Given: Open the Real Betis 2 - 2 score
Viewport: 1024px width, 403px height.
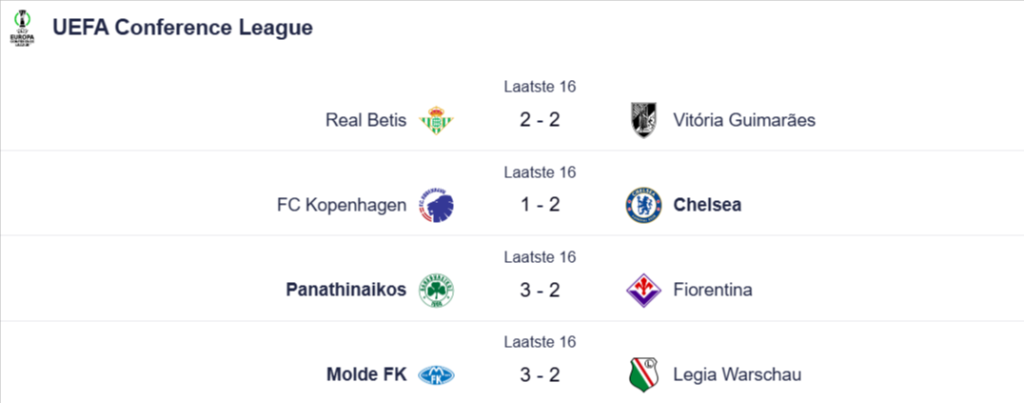Looking at the screenshot, I should (x=540, y=120).
